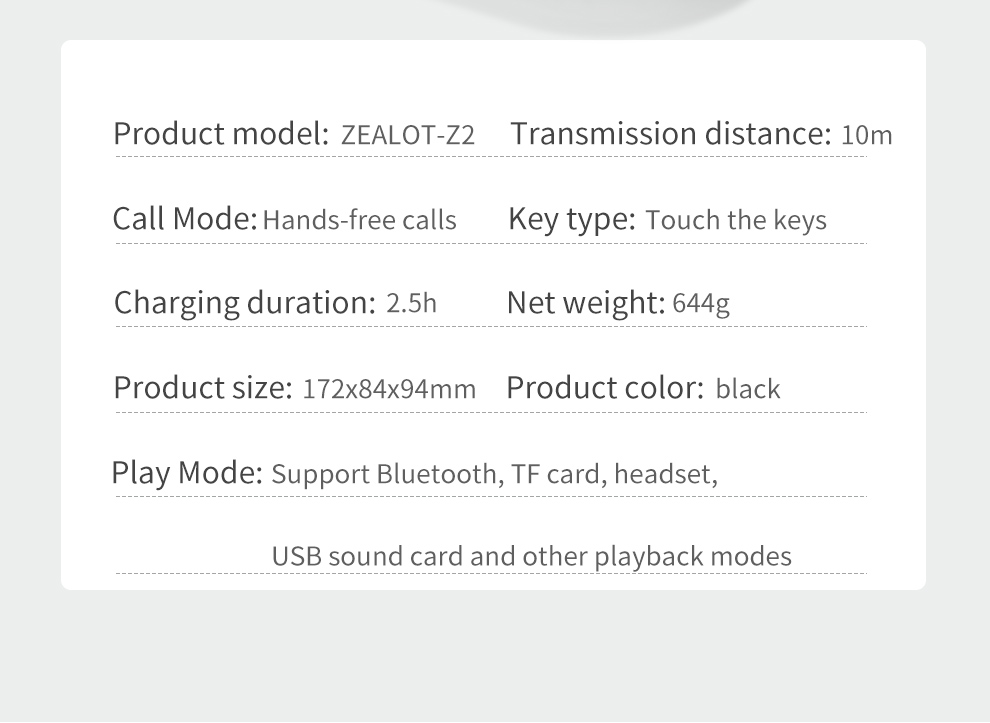Select the 172x84x94mm dimensions text
The height and width of the screenshot is (723, 990).
(x=390, y=389)
